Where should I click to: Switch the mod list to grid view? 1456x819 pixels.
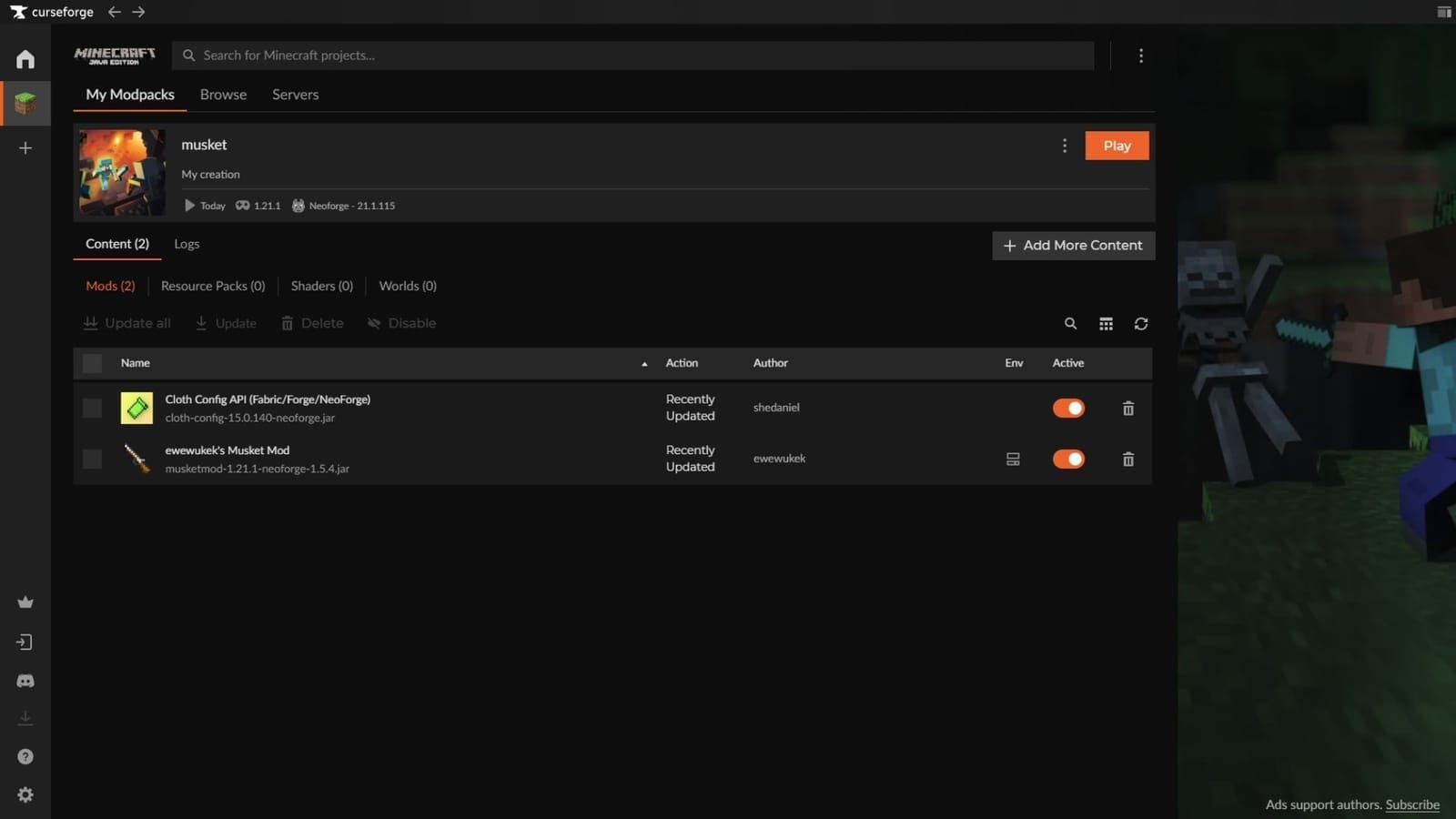tap(1106, 323)
